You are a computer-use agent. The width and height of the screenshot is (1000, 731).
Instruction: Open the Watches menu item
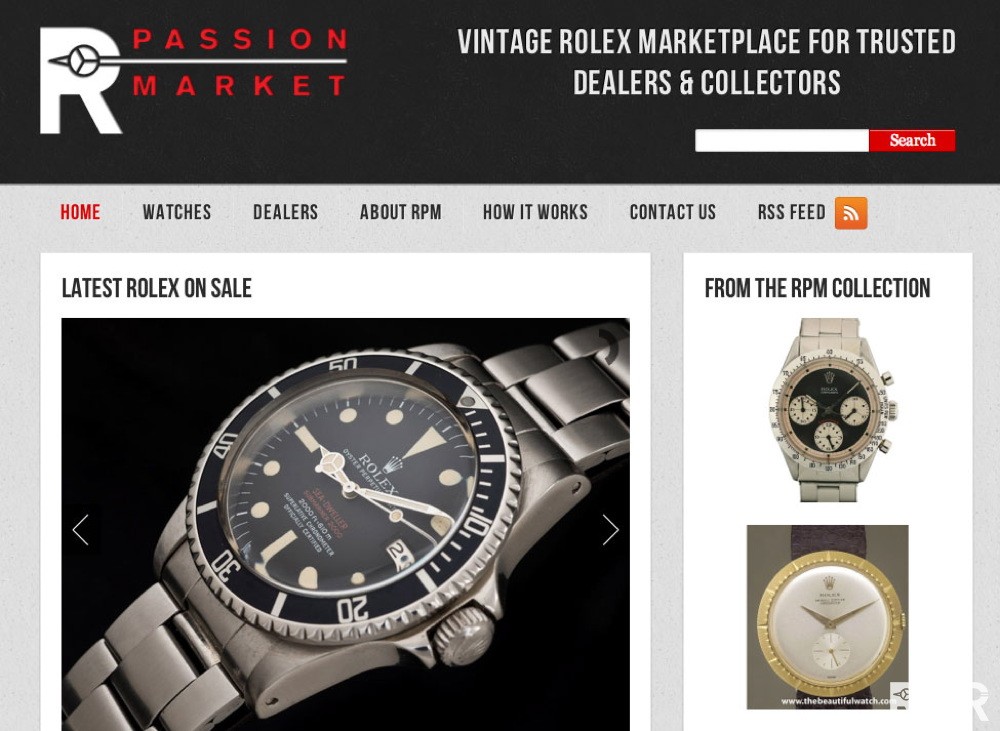[x=177, y=212]
